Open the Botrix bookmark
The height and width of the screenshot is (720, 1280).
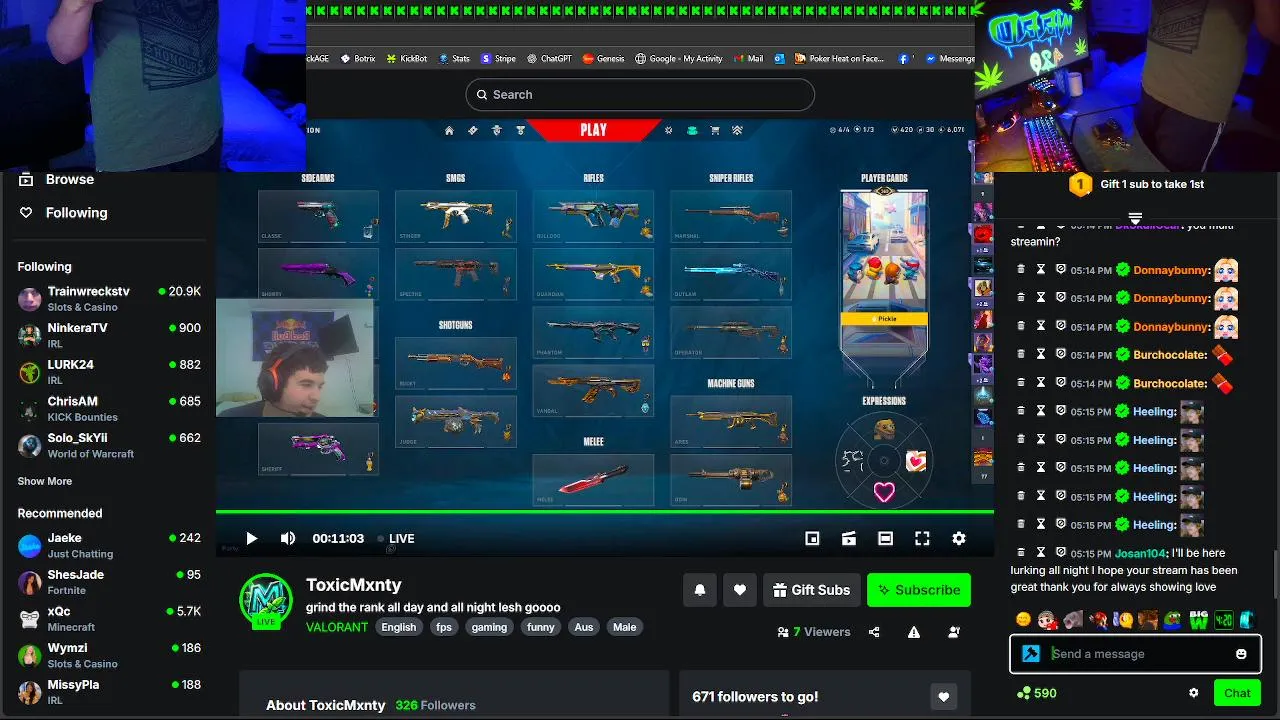[358, 59]
